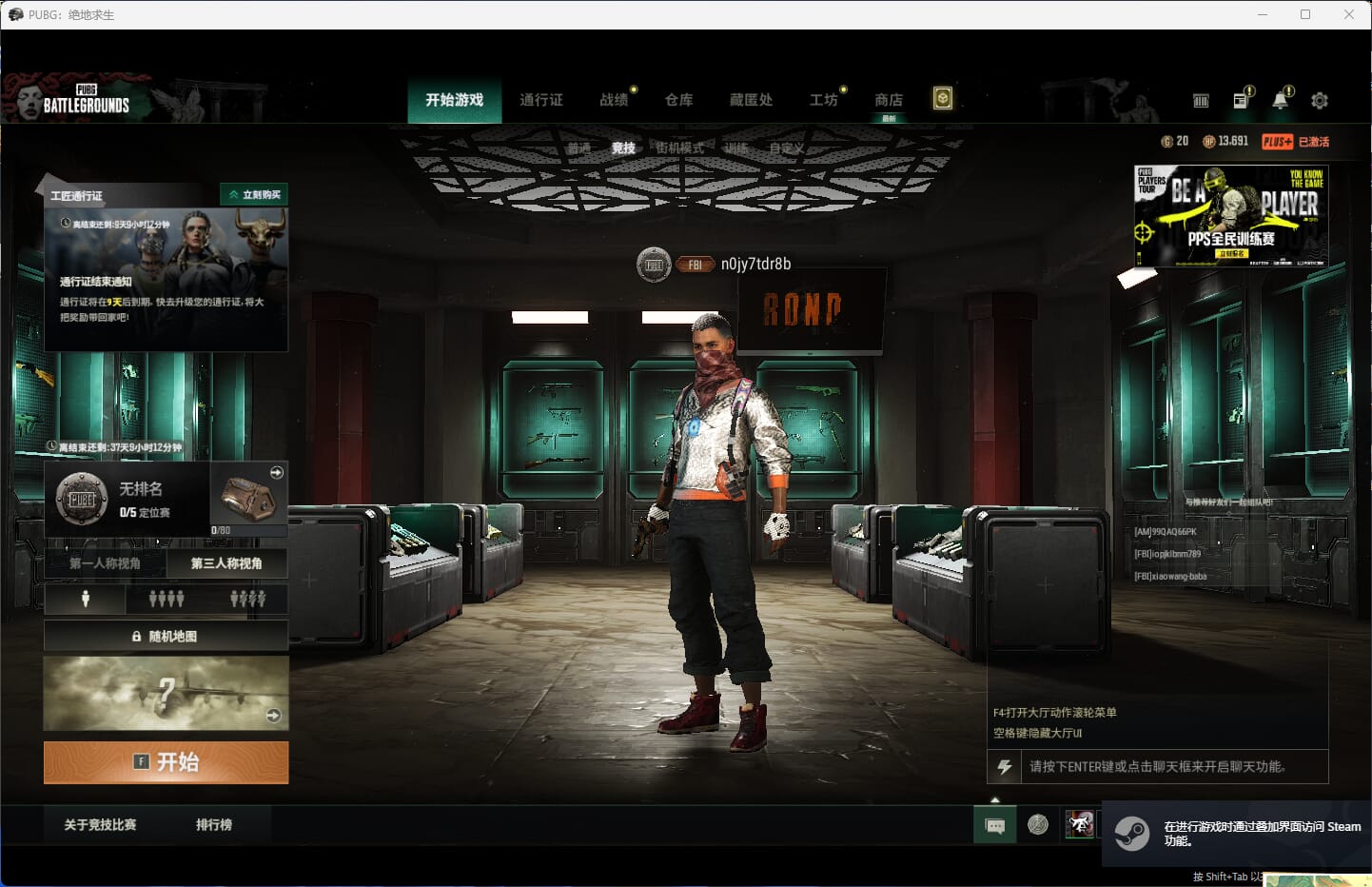Open the 开始游戏 tab
The width and height of the screenshot is (1372, 887).
(x=455, y=100)
